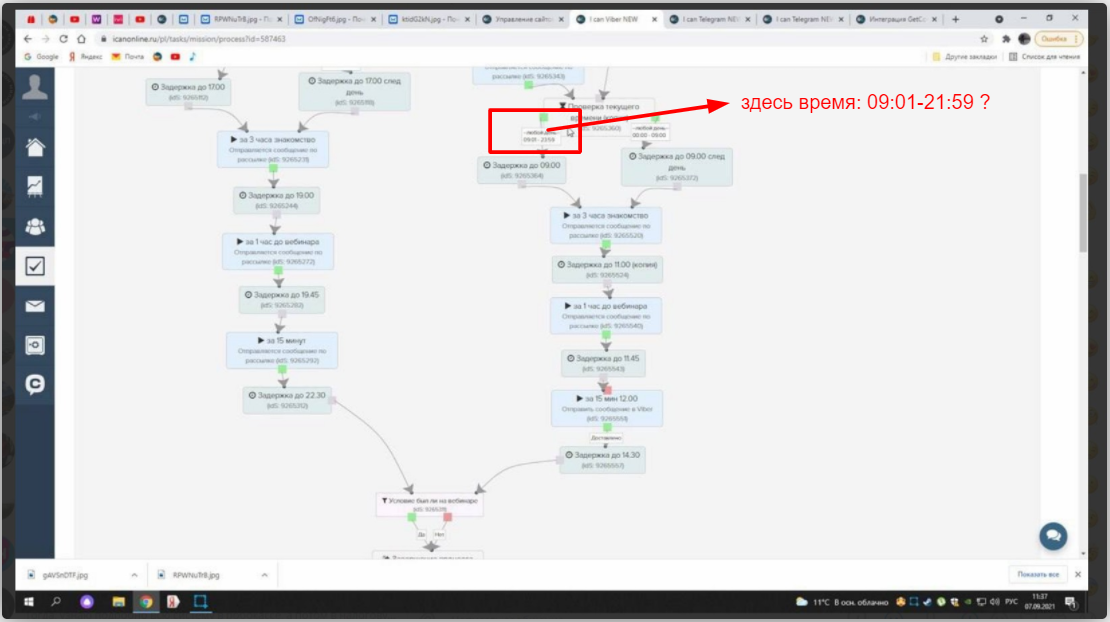
Task: Switch to the 'I can Viber NEW' tab
Action: (616, 19)
